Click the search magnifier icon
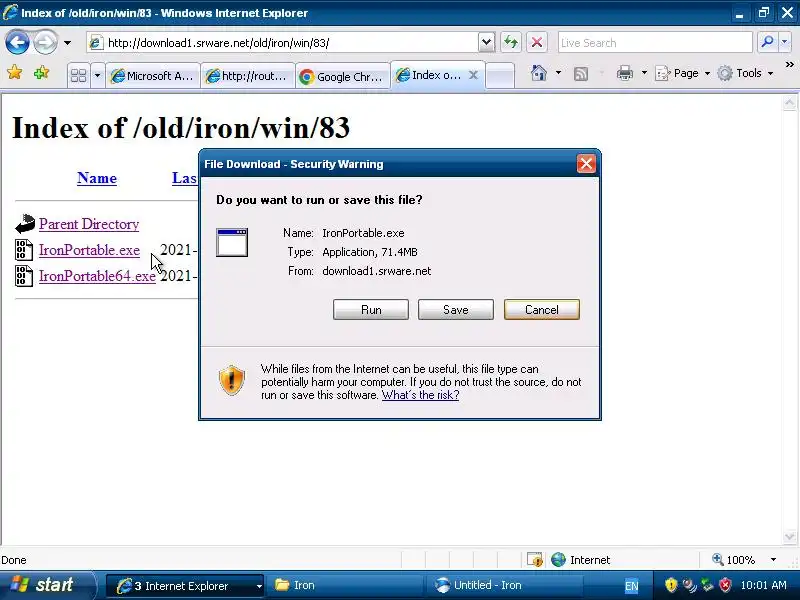This screenshot has height=600, width=800. point(767,42)
